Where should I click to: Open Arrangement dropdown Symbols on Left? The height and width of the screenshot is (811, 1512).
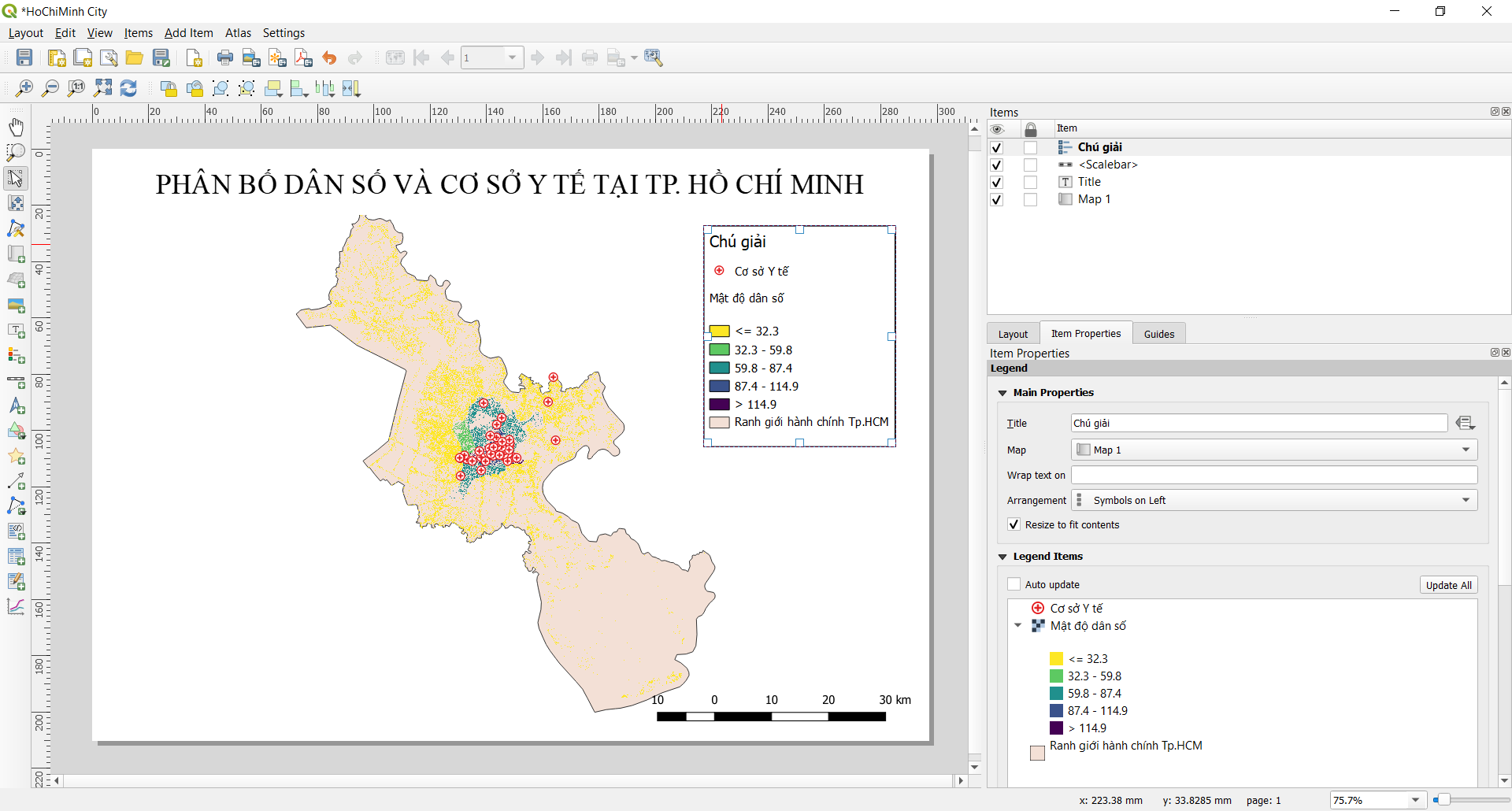pos(1274,500)
